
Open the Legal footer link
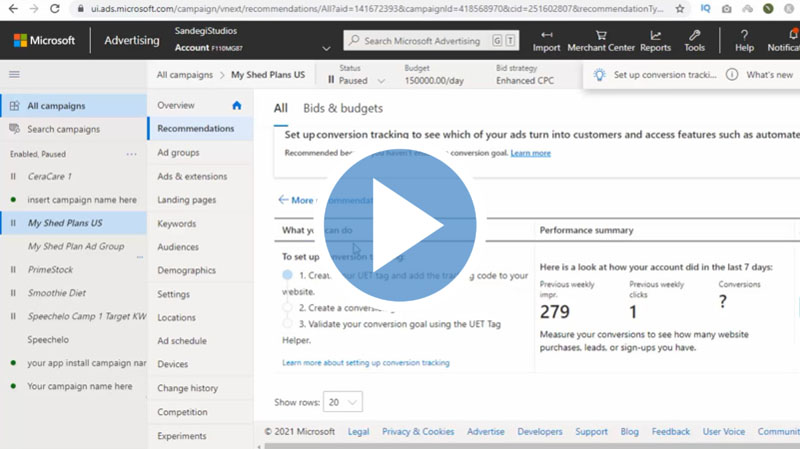click(358, 432)
